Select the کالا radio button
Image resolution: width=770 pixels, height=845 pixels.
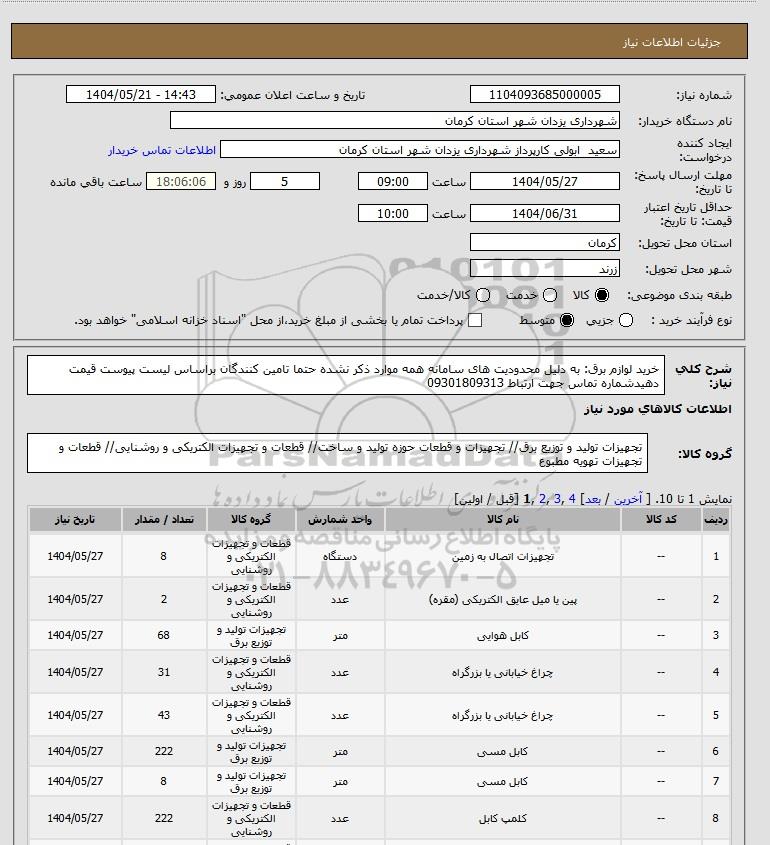coord(602,295)
